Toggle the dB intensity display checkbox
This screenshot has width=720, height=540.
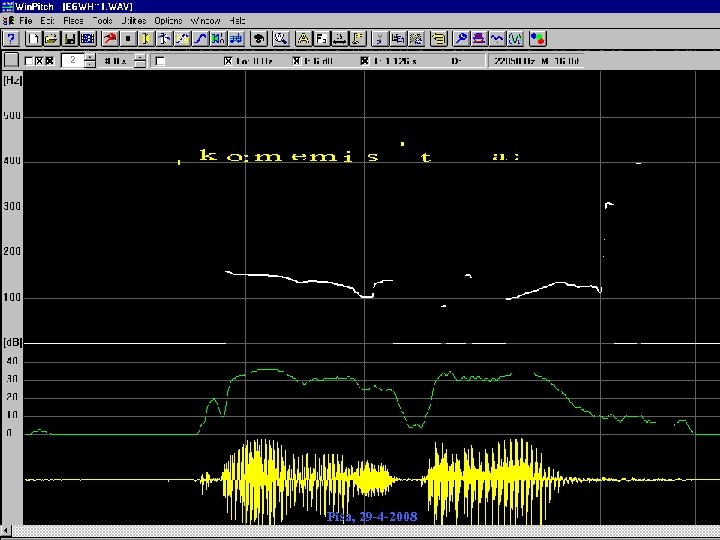tap(297, 61)
